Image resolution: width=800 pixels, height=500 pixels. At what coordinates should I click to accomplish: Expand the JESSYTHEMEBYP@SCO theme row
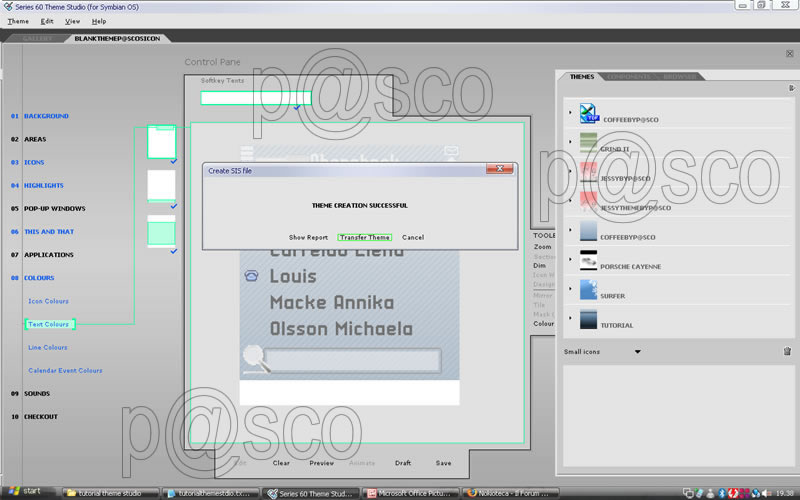point(570,201)
